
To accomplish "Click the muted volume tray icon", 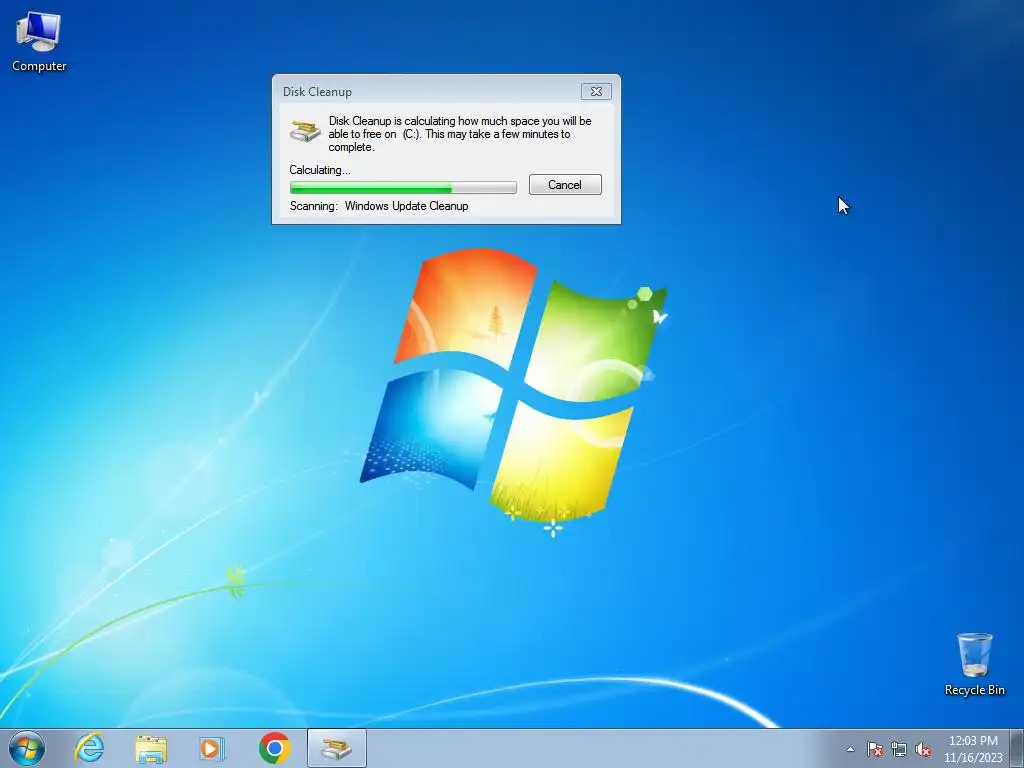I will (x=923, y=750).
